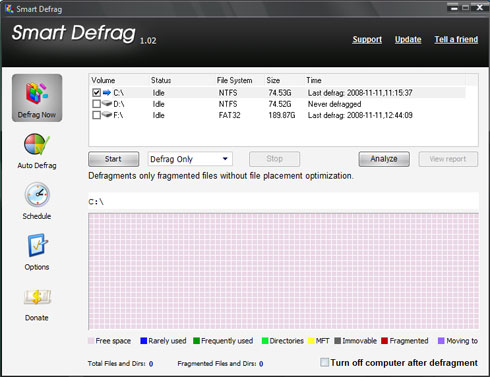Screen dimensions: 490x377
Task: Select the FAT32 file system cell
Action: click(x=229, y=115)
